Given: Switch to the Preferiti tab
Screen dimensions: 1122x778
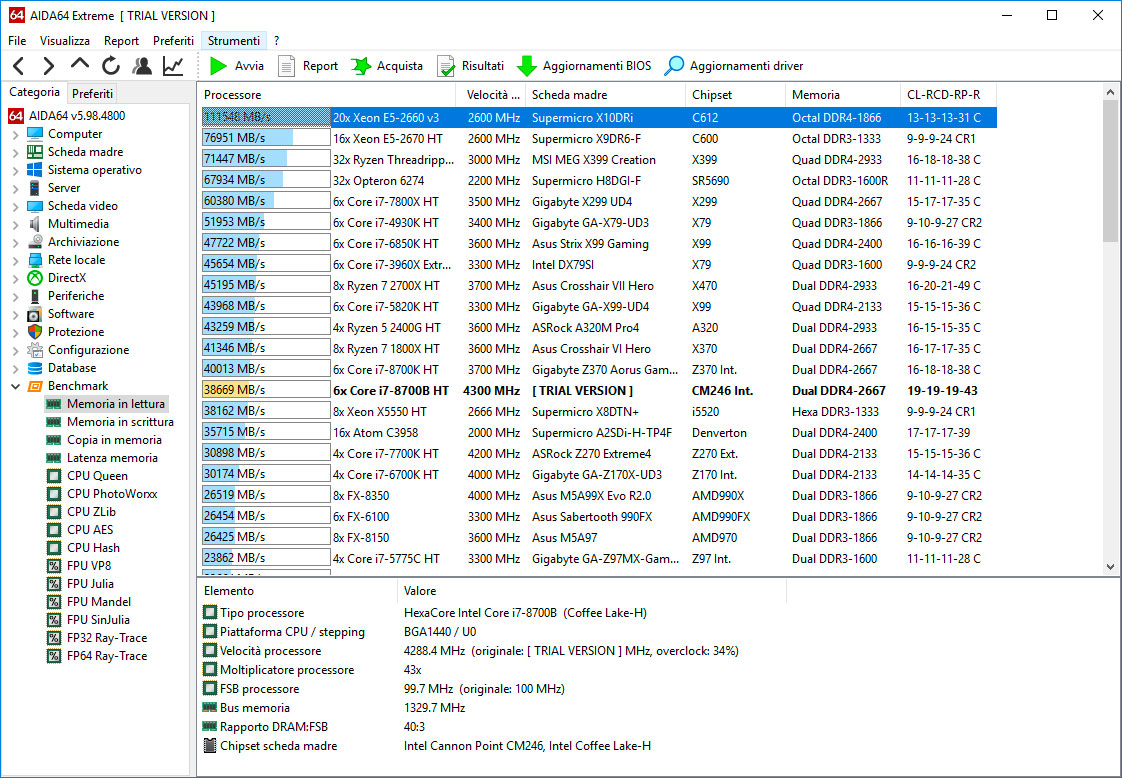Looking at the screenshot, I should [93, 93].
